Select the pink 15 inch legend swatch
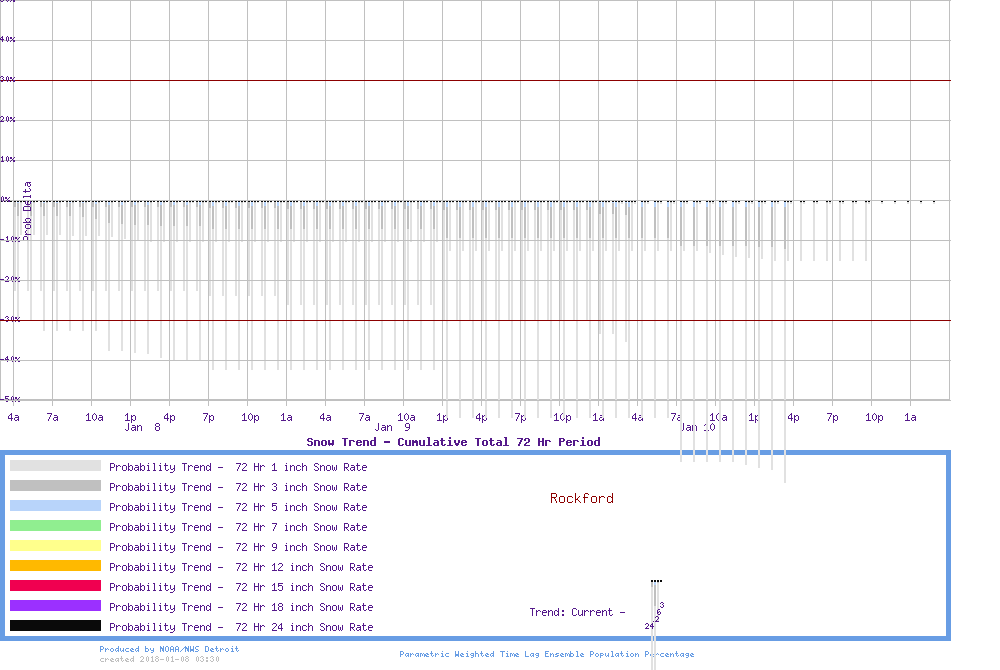This screenshot has height=670, width=1000. coord(55,586)
